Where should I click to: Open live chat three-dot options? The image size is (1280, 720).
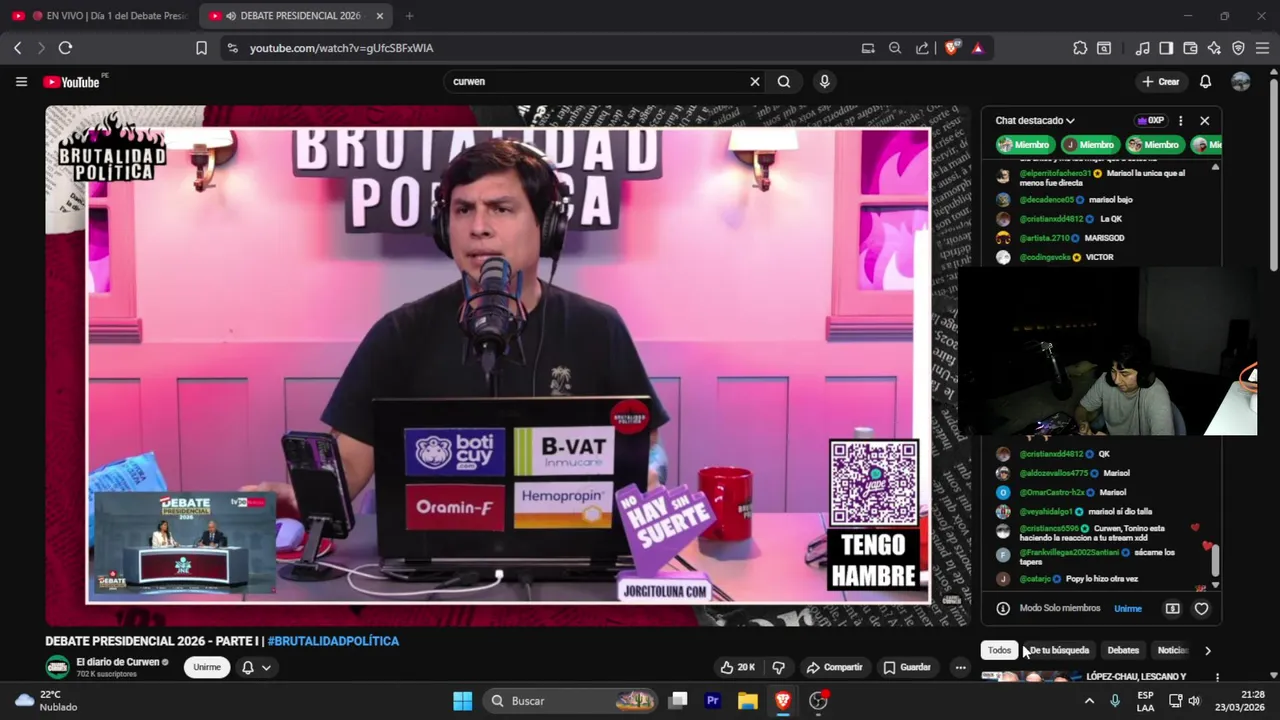pos(1180,121)
